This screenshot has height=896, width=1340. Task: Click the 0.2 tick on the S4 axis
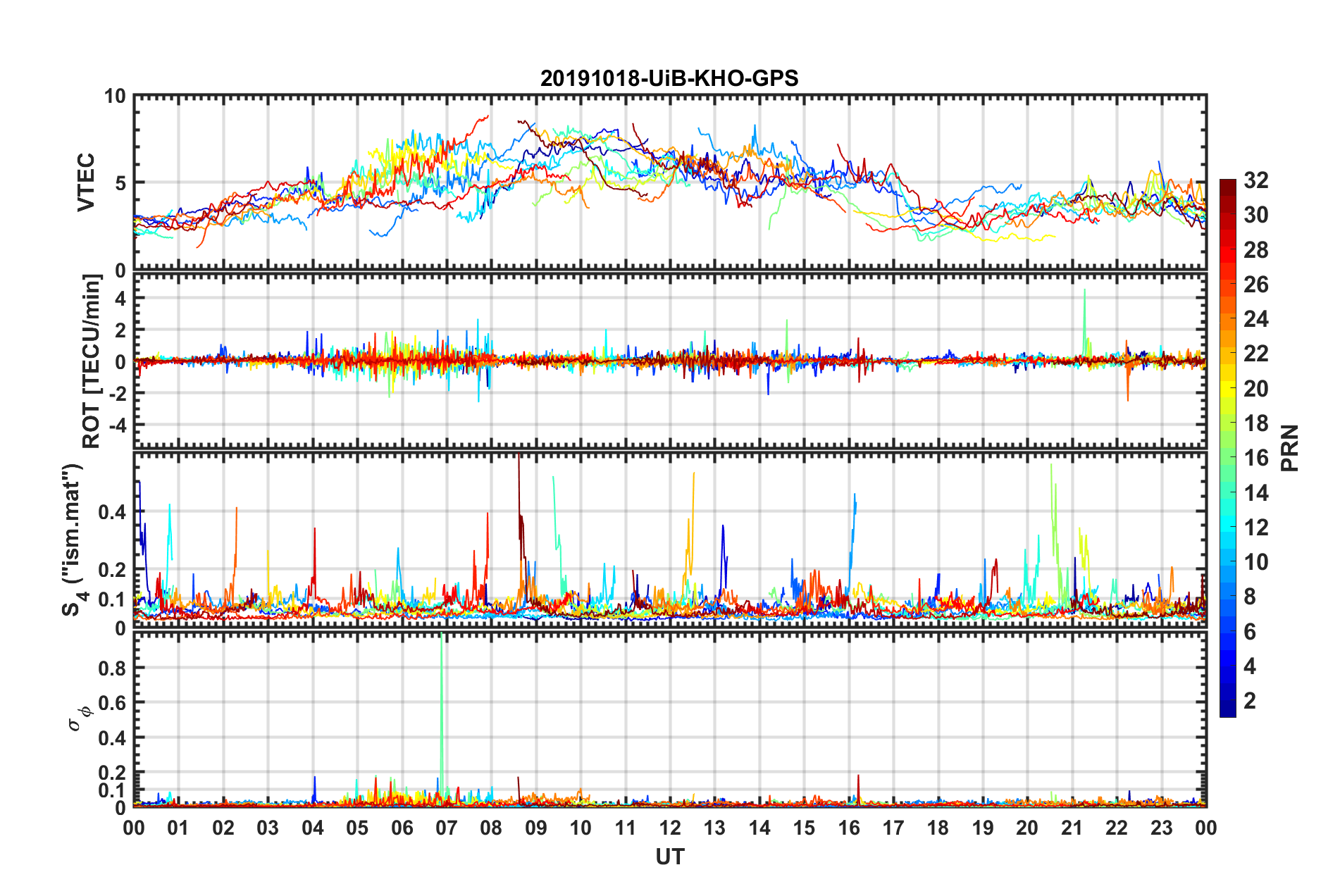click(113, 570)
